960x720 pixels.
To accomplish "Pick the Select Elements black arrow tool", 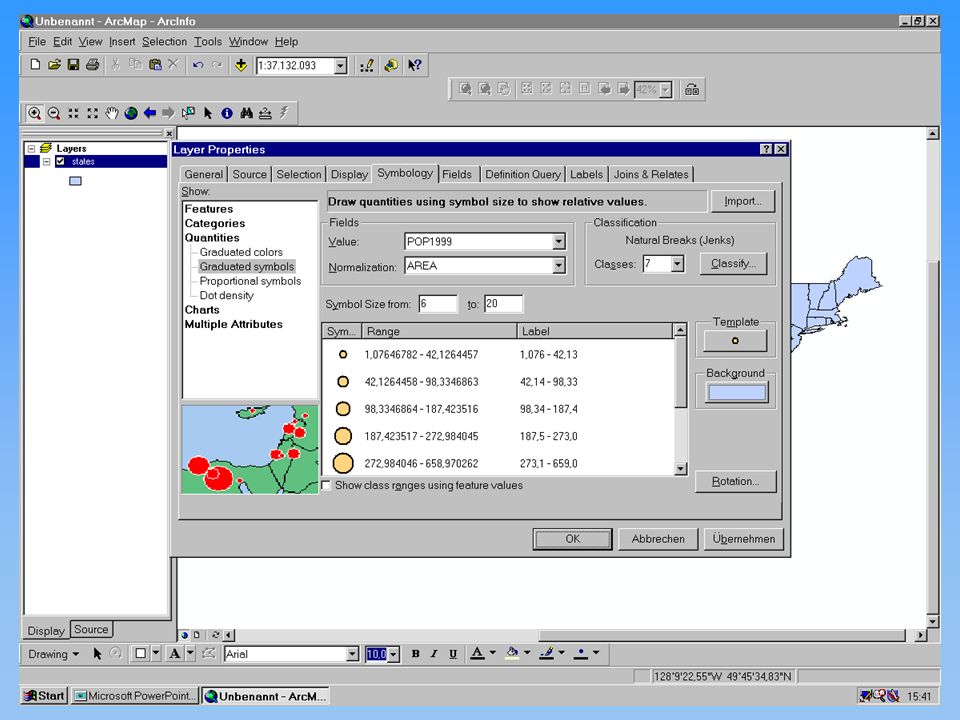I will point(208,113).
